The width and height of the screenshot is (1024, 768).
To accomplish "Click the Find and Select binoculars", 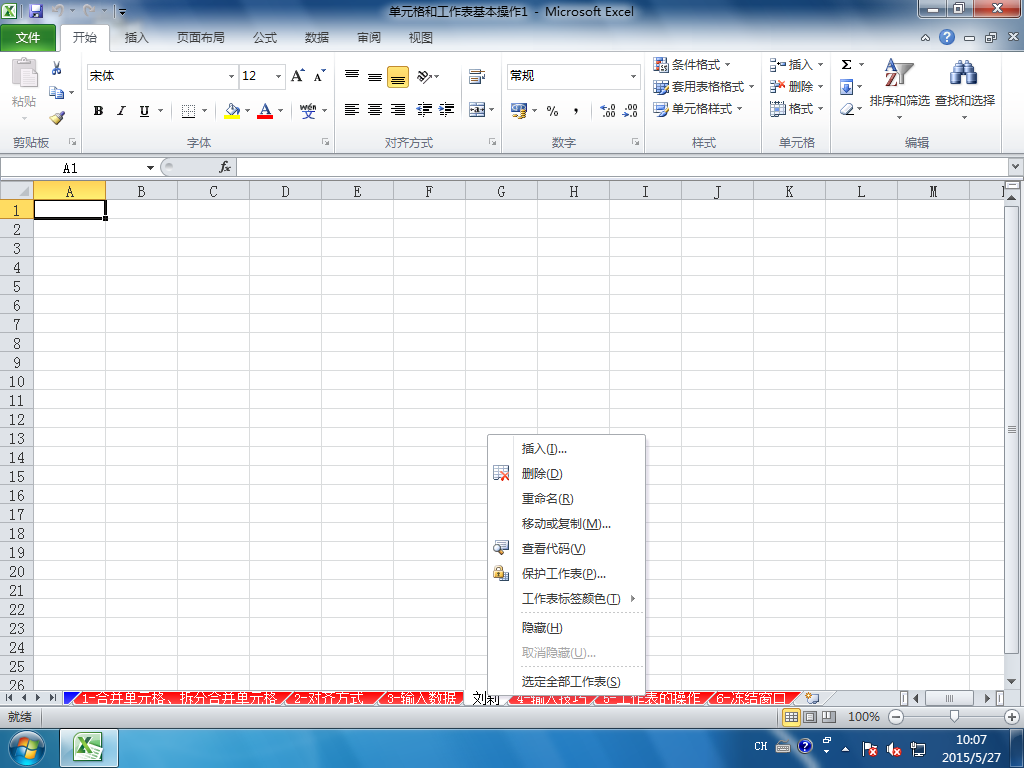I will pos(965,89).
